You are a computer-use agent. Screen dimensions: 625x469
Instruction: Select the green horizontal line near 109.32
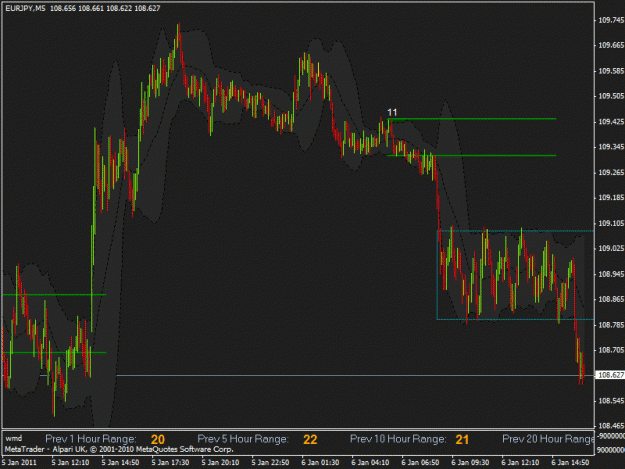click(x=472, y=155)
